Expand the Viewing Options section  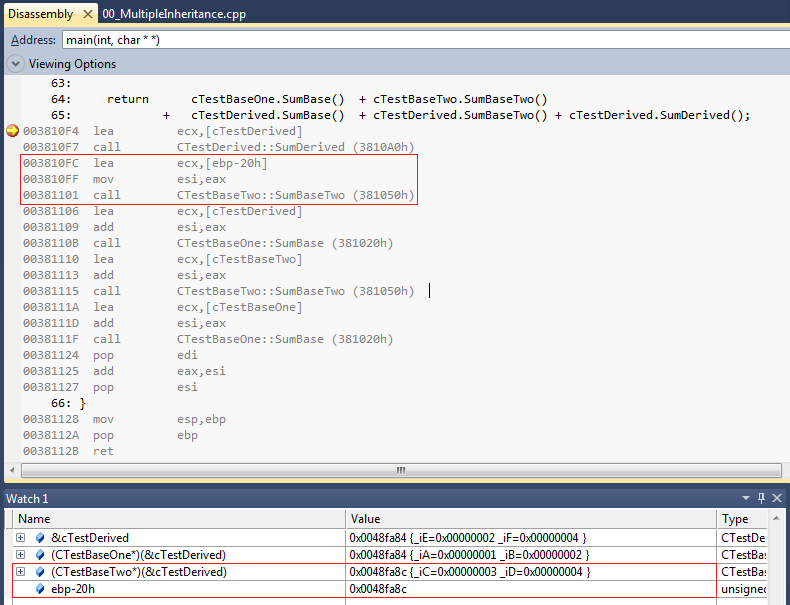(16, 64)
